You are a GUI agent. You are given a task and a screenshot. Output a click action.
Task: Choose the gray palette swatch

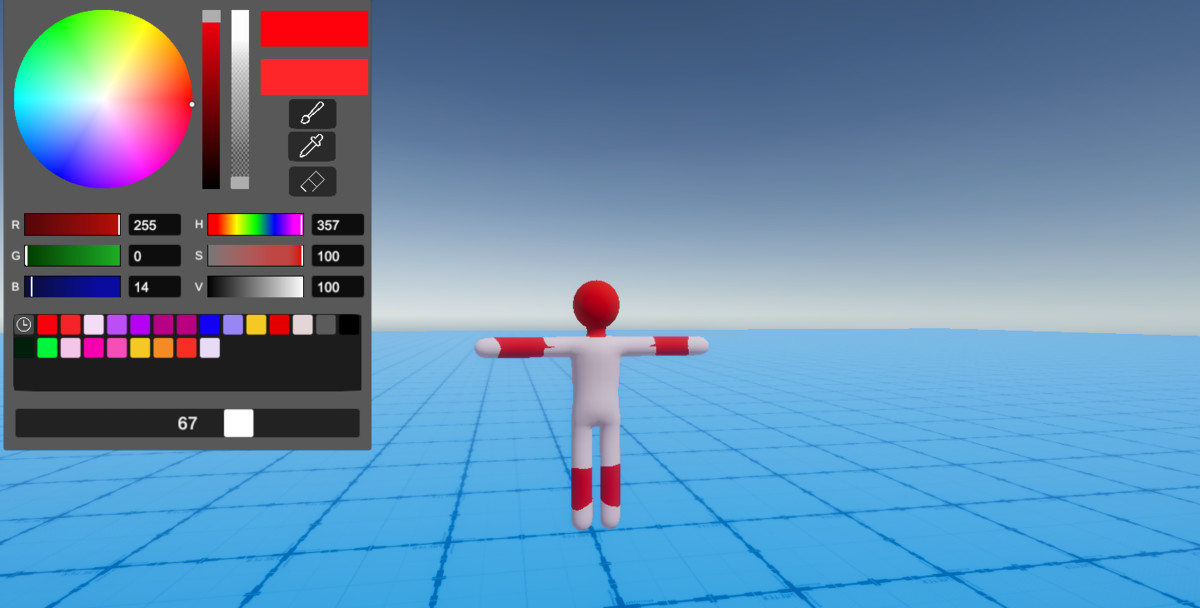click(326, 325)
